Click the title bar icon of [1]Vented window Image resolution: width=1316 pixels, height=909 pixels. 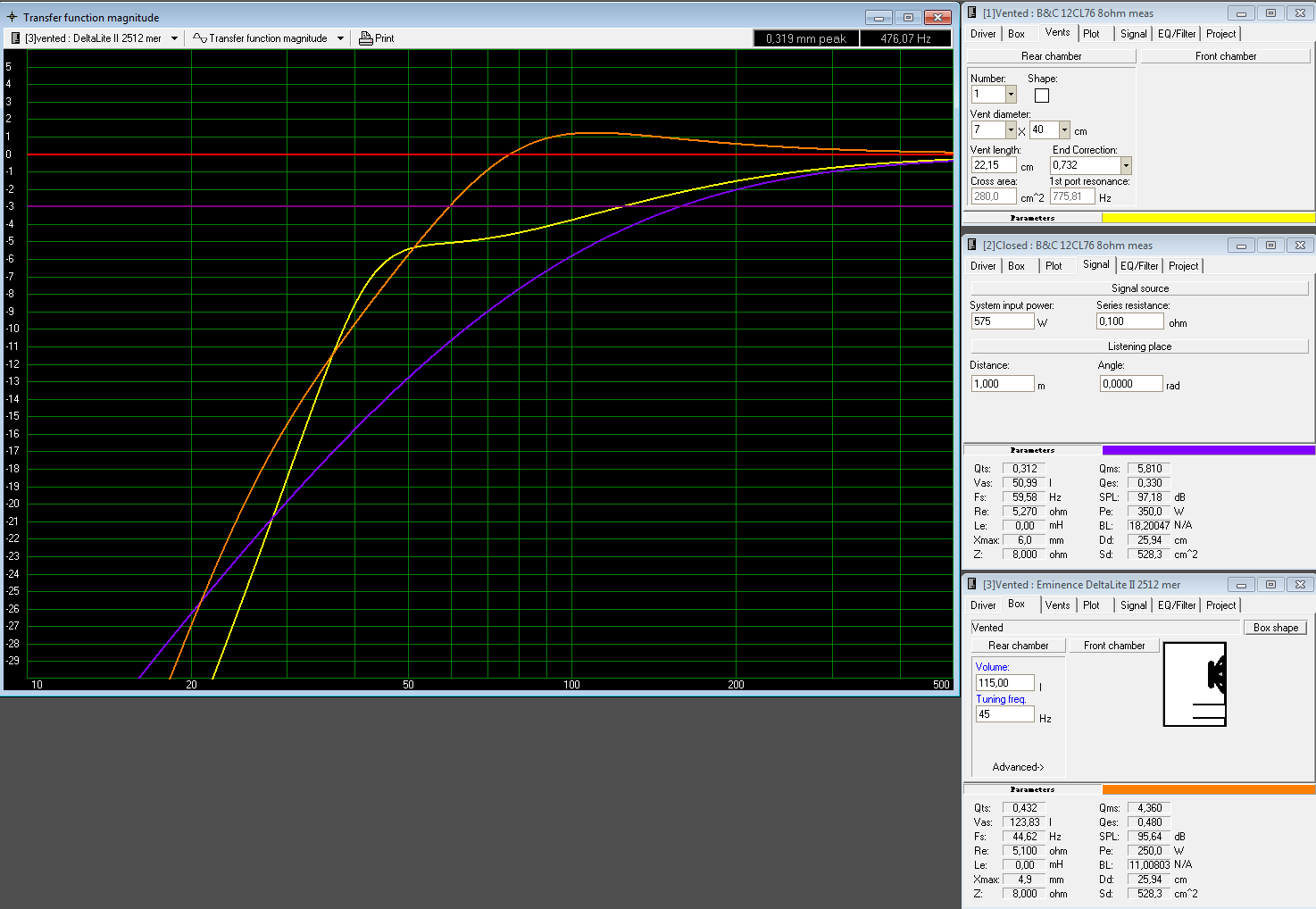coord(971,13)
